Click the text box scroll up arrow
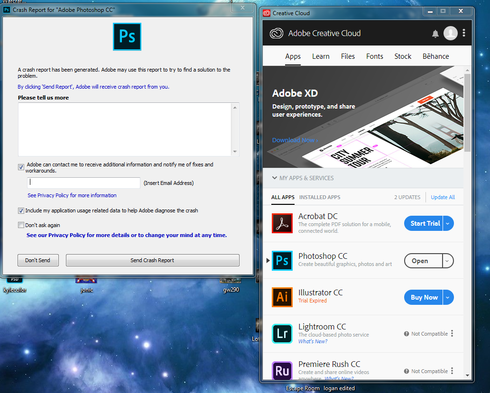 point(235,108)
